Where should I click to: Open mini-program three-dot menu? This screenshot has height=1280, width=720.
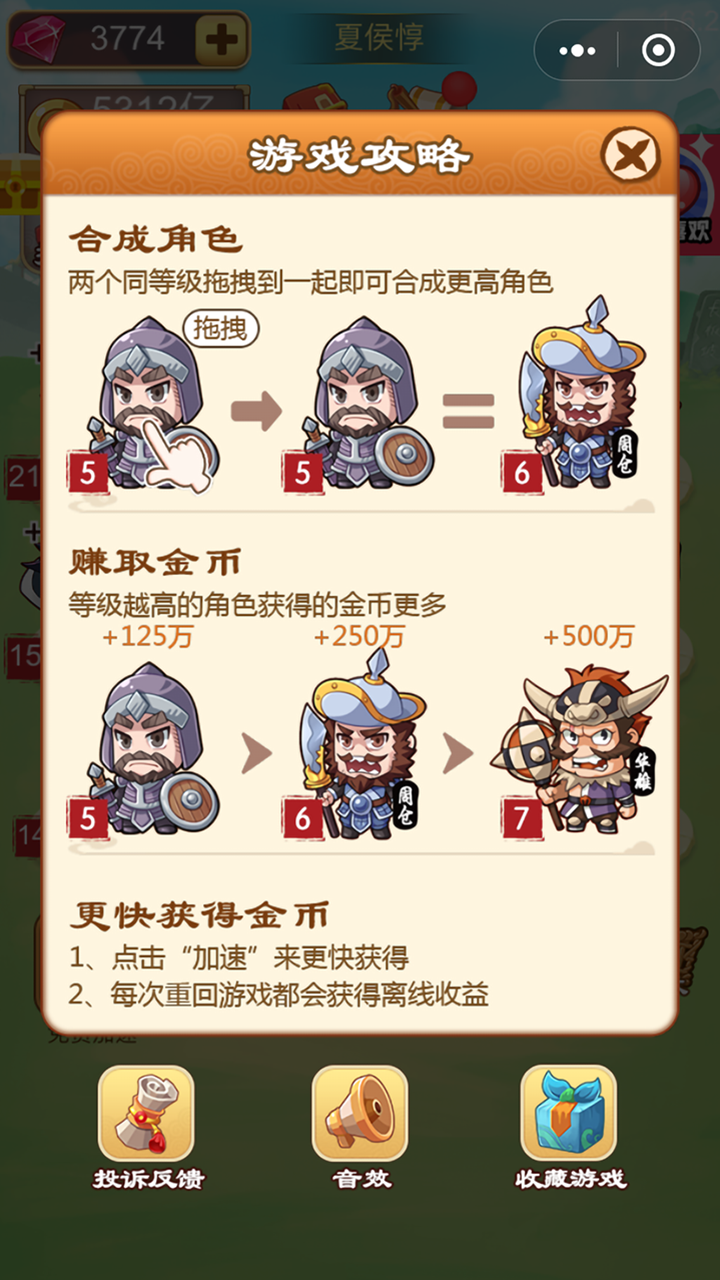pos(575,50)
